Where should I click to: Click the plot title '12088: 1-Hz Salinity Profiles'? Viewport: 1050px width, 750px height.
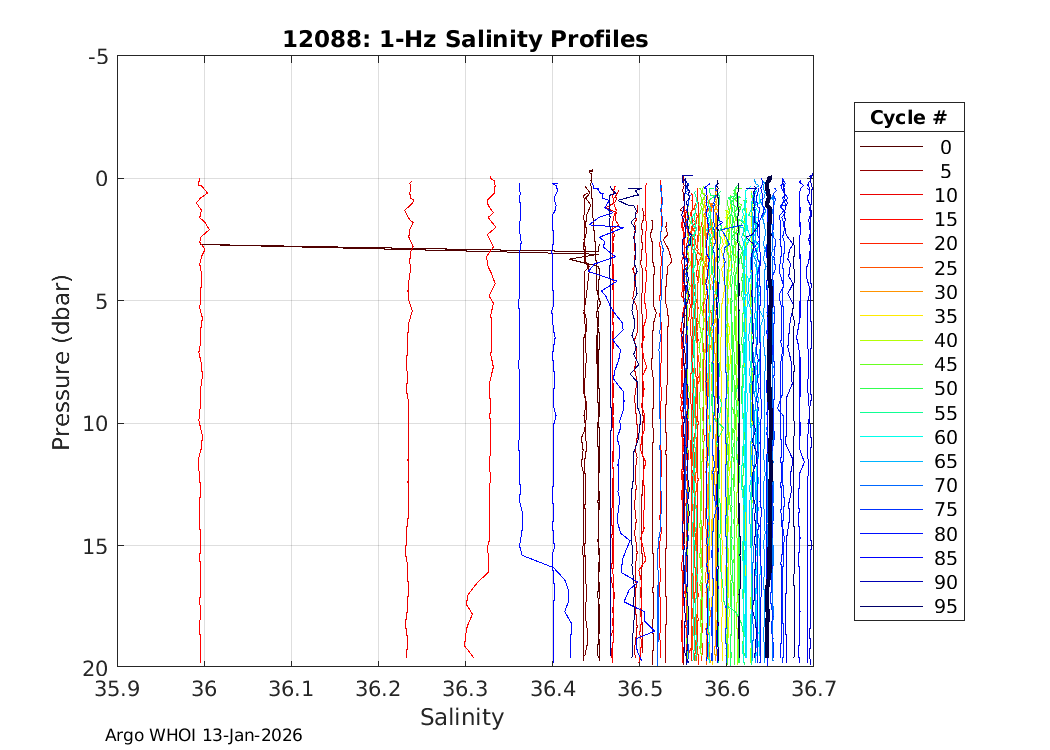(x=465, y=39)
